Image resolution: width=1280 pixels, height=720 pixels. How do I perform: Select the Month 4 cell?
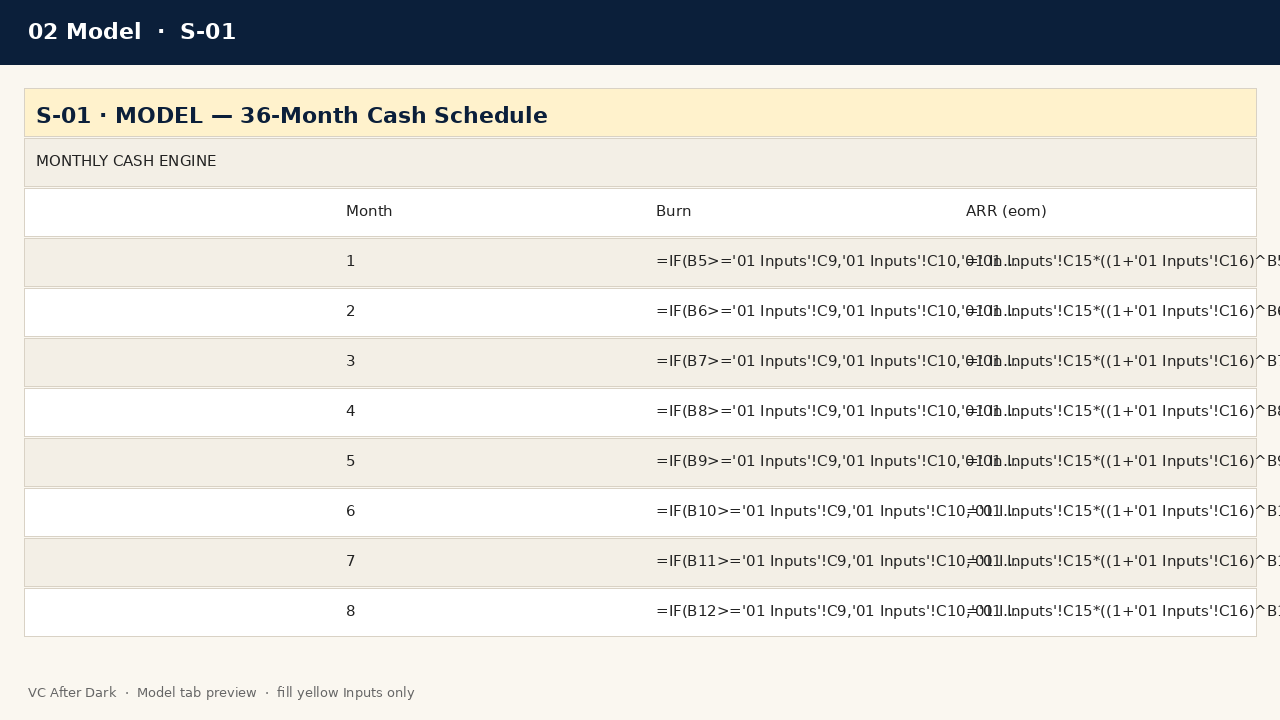coord(489,412)
